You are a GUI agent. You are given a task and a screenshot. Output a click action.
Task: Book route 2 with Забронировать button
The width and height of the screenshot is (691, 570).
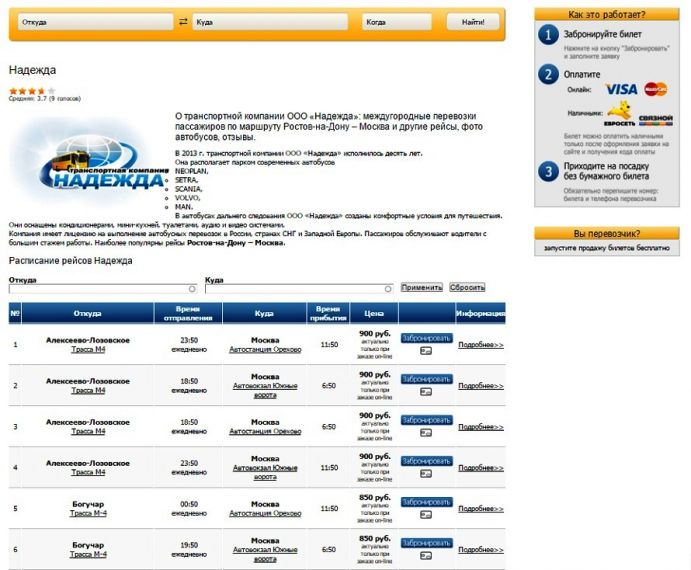(426, 379)
